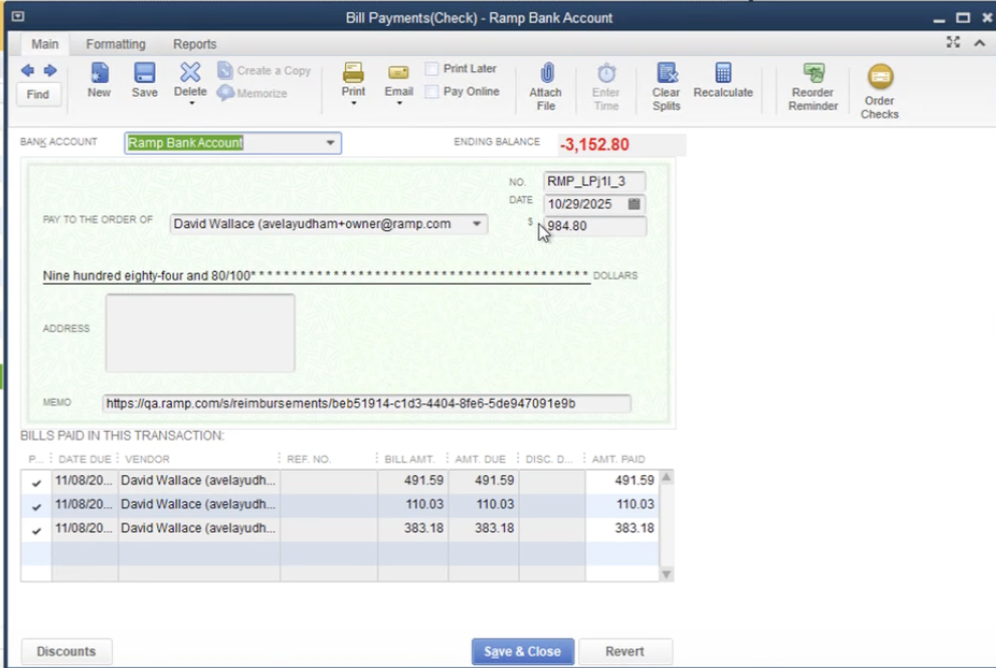Viewport: 996px width, 668px height.
Task: Tick the Pay Online checkbox
Action: pyautogui.click(x=432, y=91)
